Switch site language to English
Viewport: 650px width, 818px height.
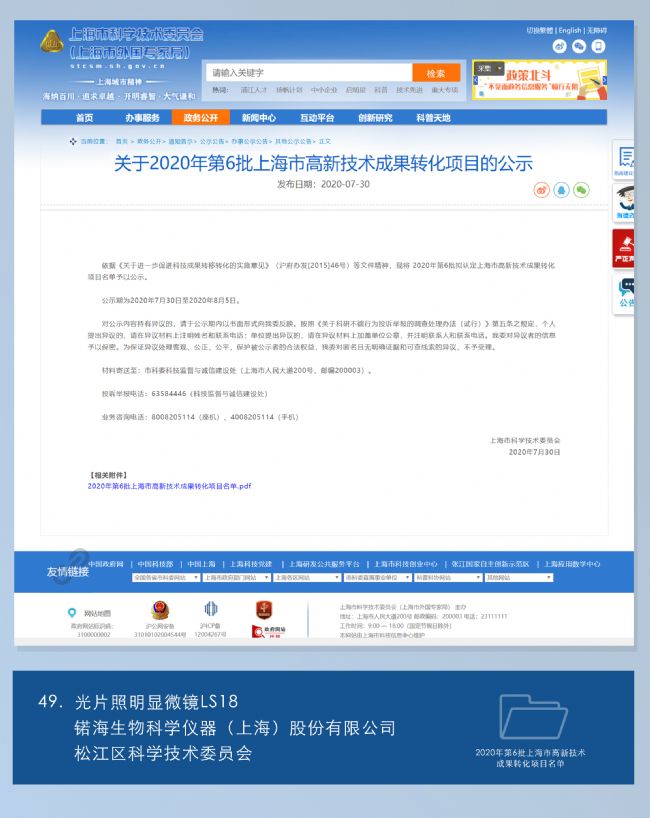[x=570, y=31]
